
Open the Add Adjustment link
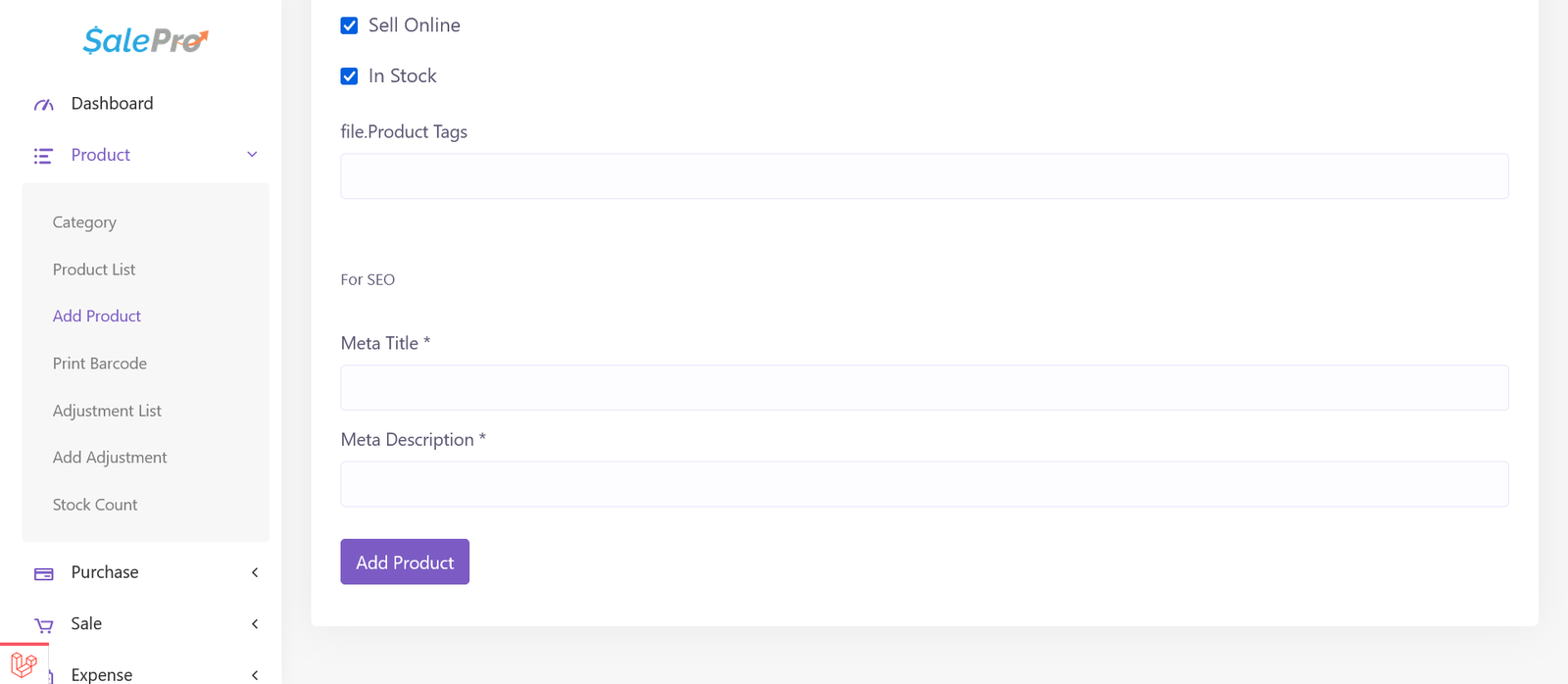(110, 458)
